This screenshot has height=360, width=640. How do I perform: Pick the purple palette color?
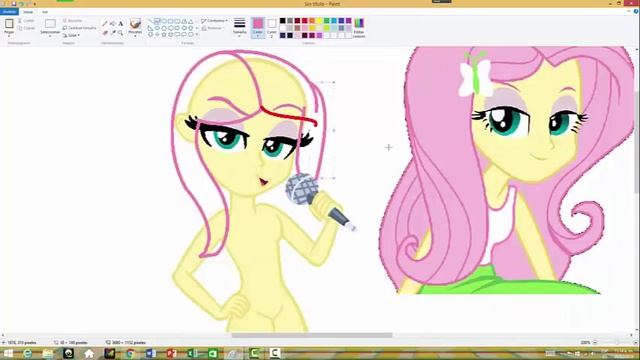pyautogui.click(x=349, y=20)
